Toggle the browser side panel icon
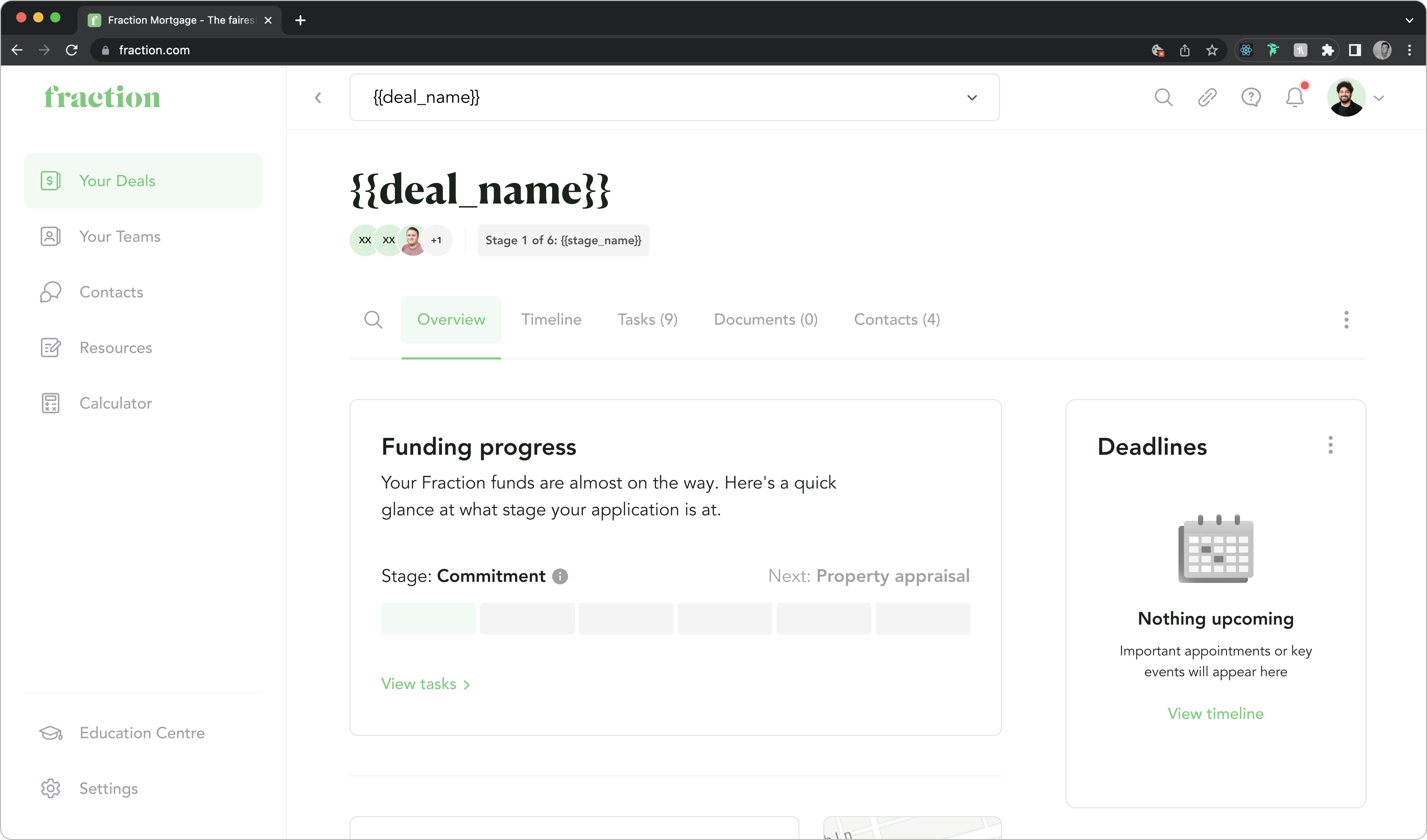1427x840 pixels. 1355,50
